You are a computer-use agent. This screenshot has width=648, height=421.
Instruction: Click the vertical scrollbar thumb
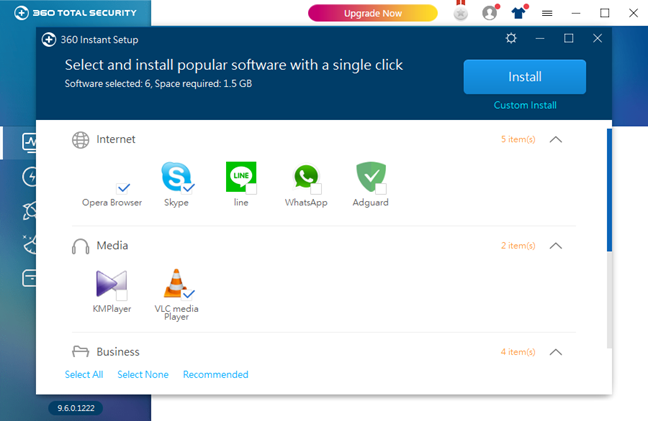tap(609, 190)
